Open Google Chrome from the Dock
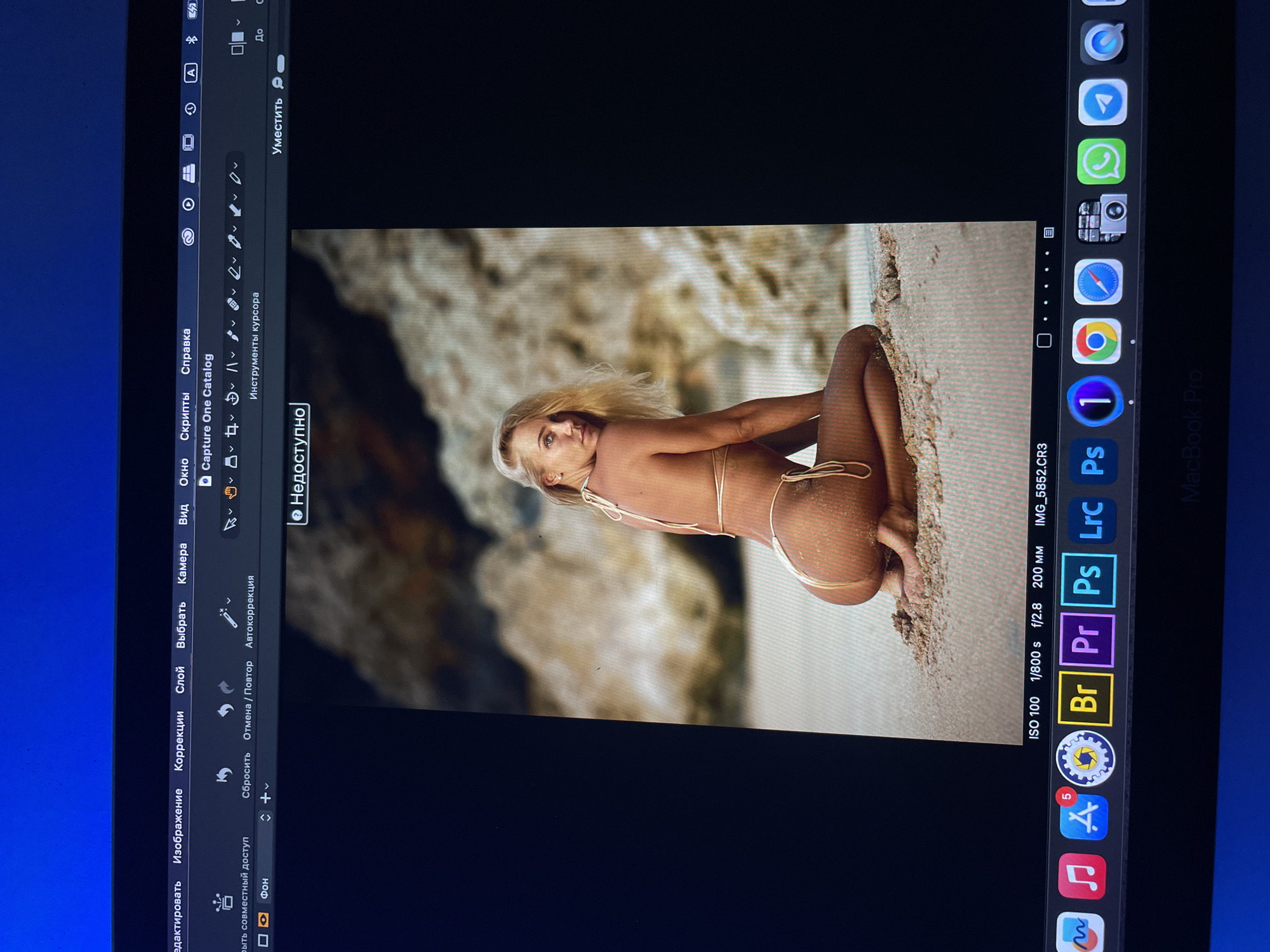Viewport: 1270px width, 952px height. [1097, 342]
